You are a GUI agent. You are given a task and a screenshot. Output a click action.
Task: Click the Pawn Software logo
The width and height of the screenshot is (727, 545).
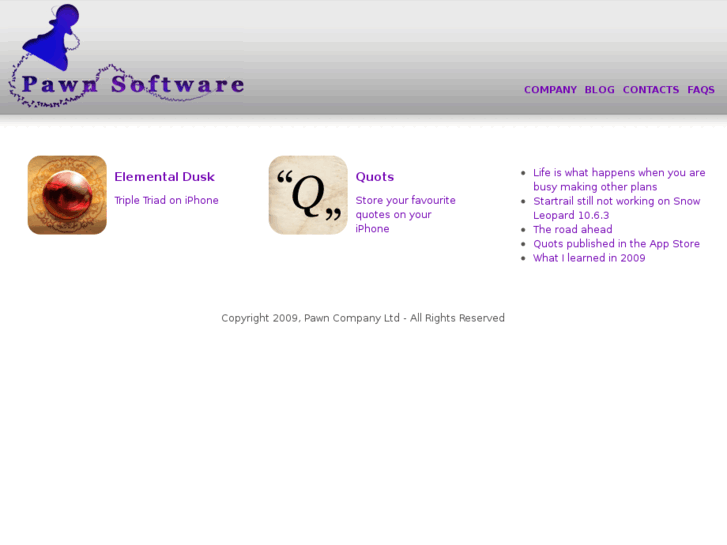126,56
